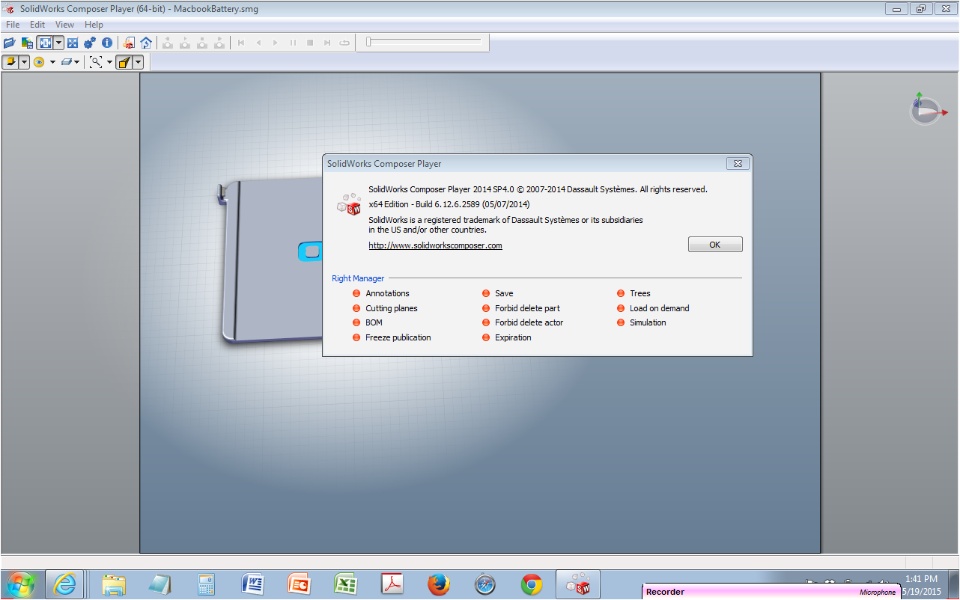Click the fourth greyed camera view icon
This screenshot has width=960, height=600.
pos(219,43)
